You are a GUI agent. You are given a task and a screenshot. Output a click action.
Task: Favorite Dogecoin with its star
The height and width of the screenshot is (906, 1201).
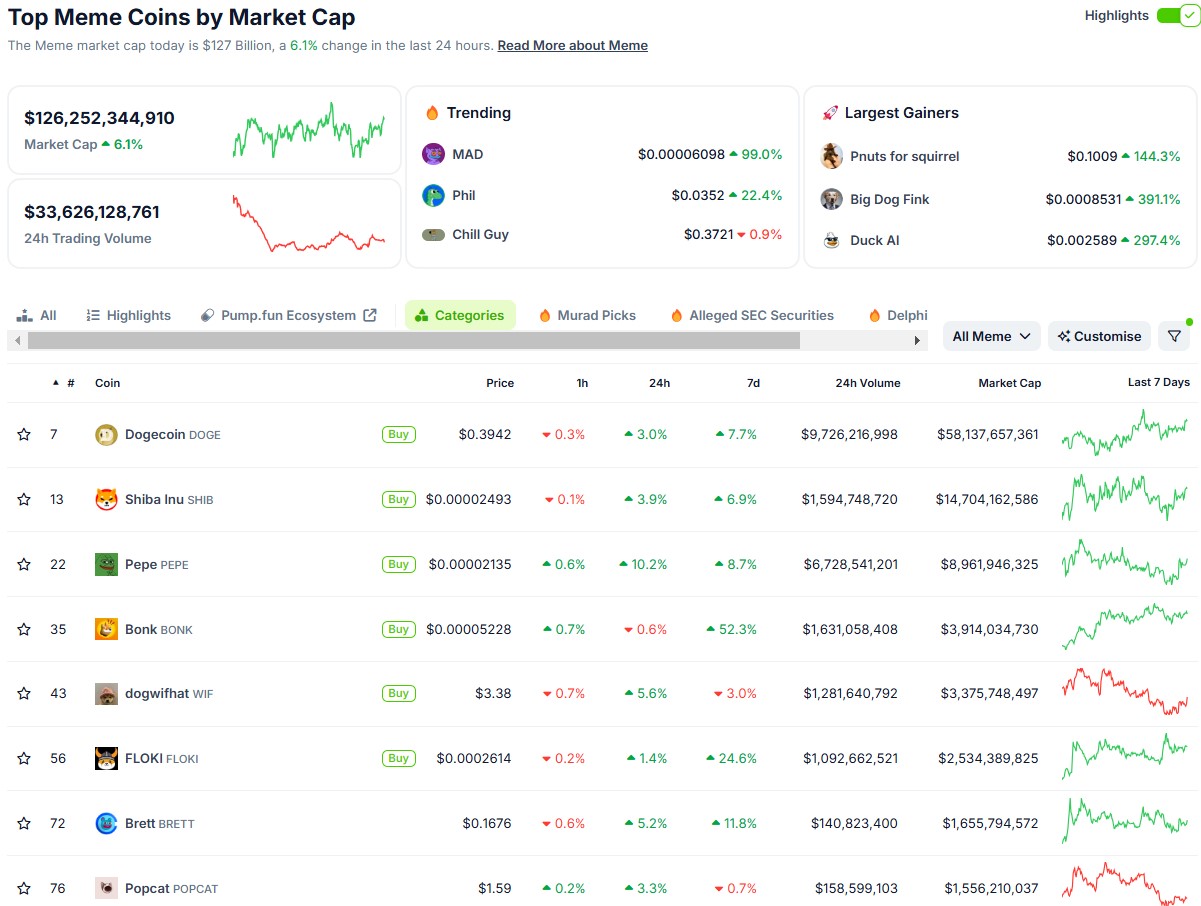tap(24, 435)
